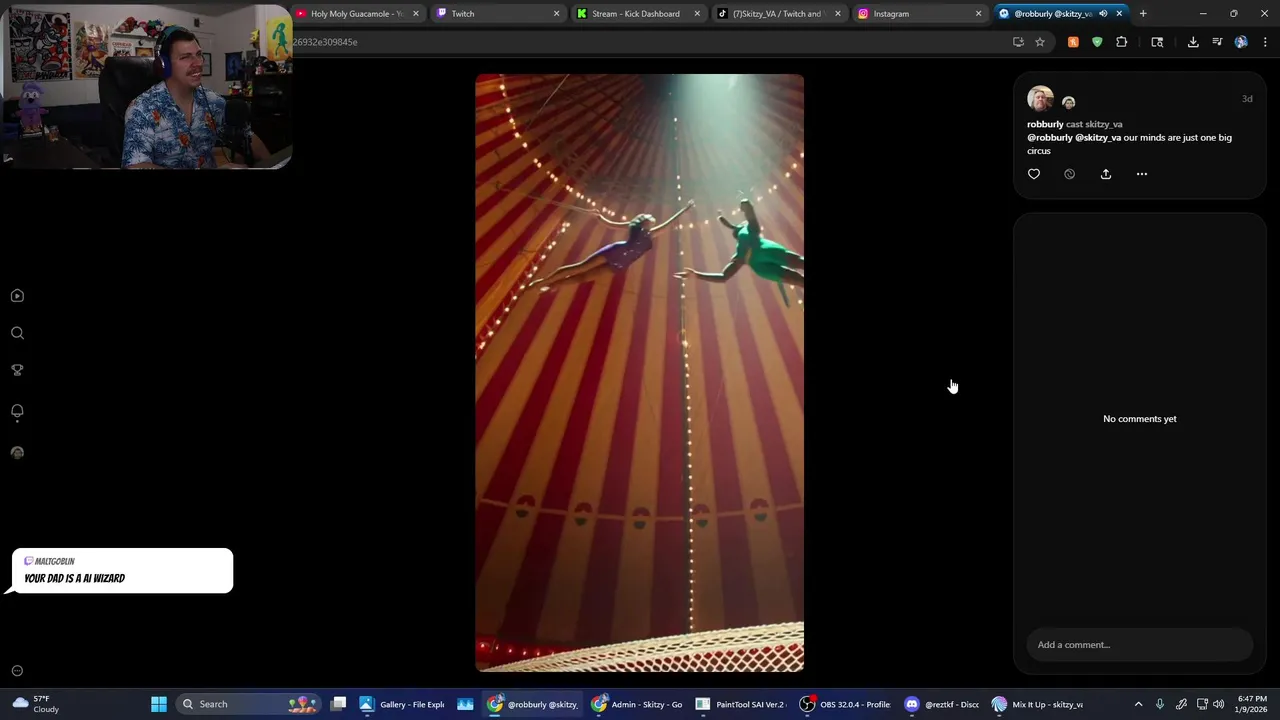This screenshot has width=1280, height=720.
Task: Open robburly username link
Action: 1045,124
